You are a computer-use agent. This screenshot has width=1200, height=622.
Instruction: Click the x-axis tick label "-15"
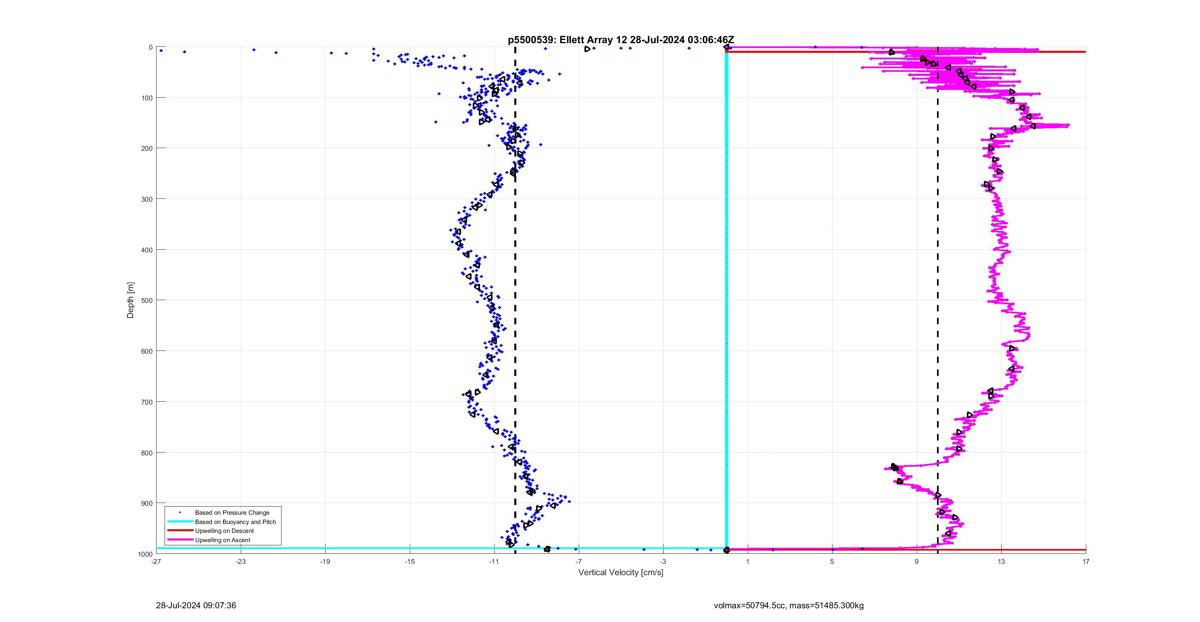point(410,561)
